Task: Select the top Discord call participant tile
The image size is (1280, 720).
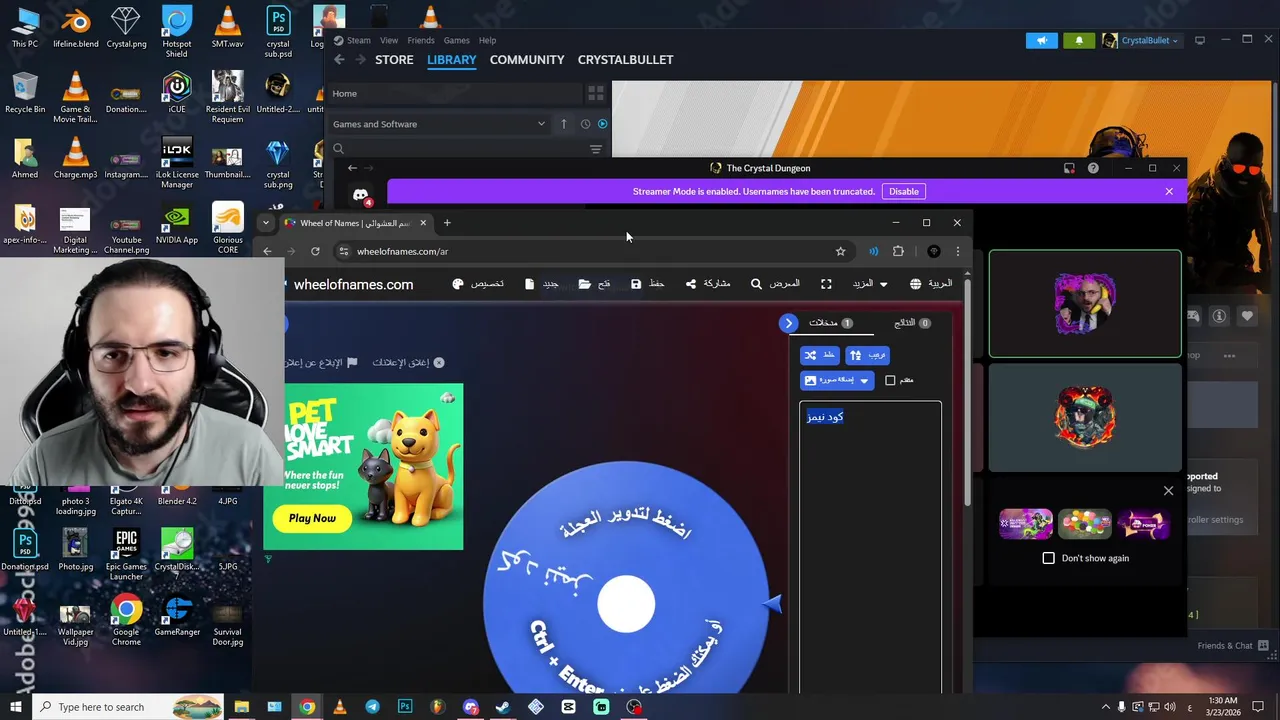Action: [1085, 304]
